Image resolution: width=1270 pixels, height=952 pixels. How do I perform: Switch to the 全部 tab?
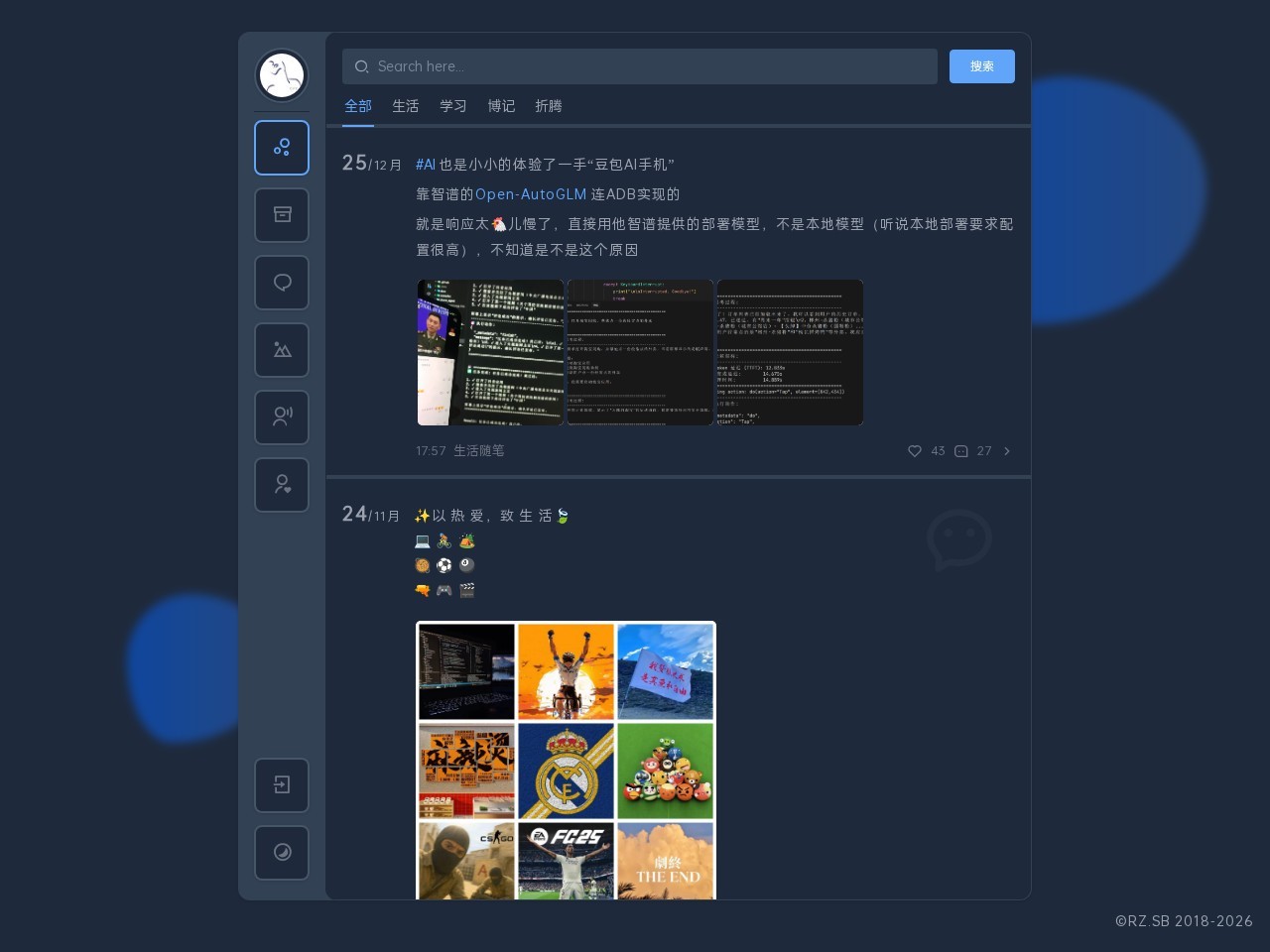pos(358,106)
